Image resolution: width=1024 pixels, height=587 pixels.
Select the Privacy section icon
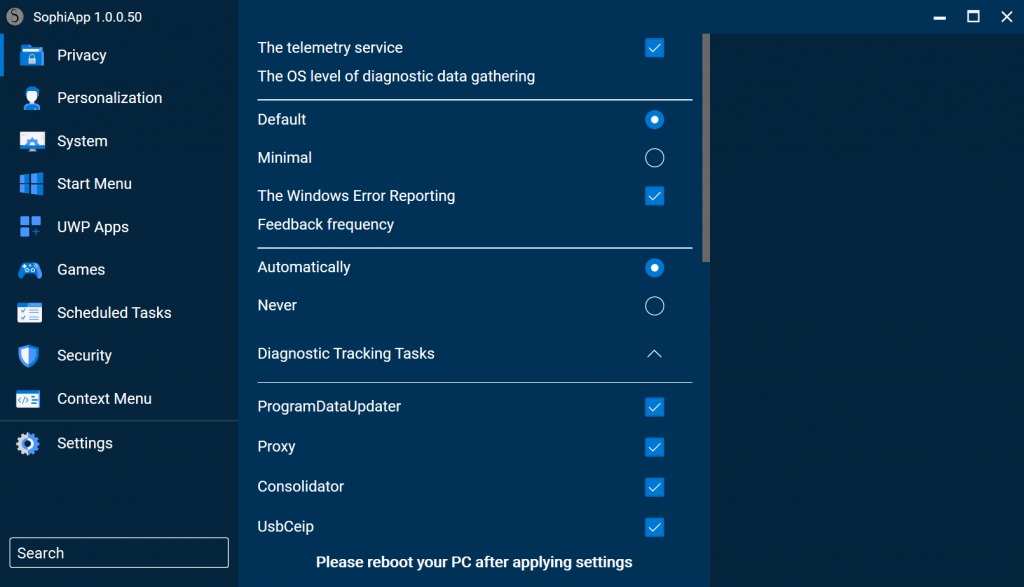point(30,55)
